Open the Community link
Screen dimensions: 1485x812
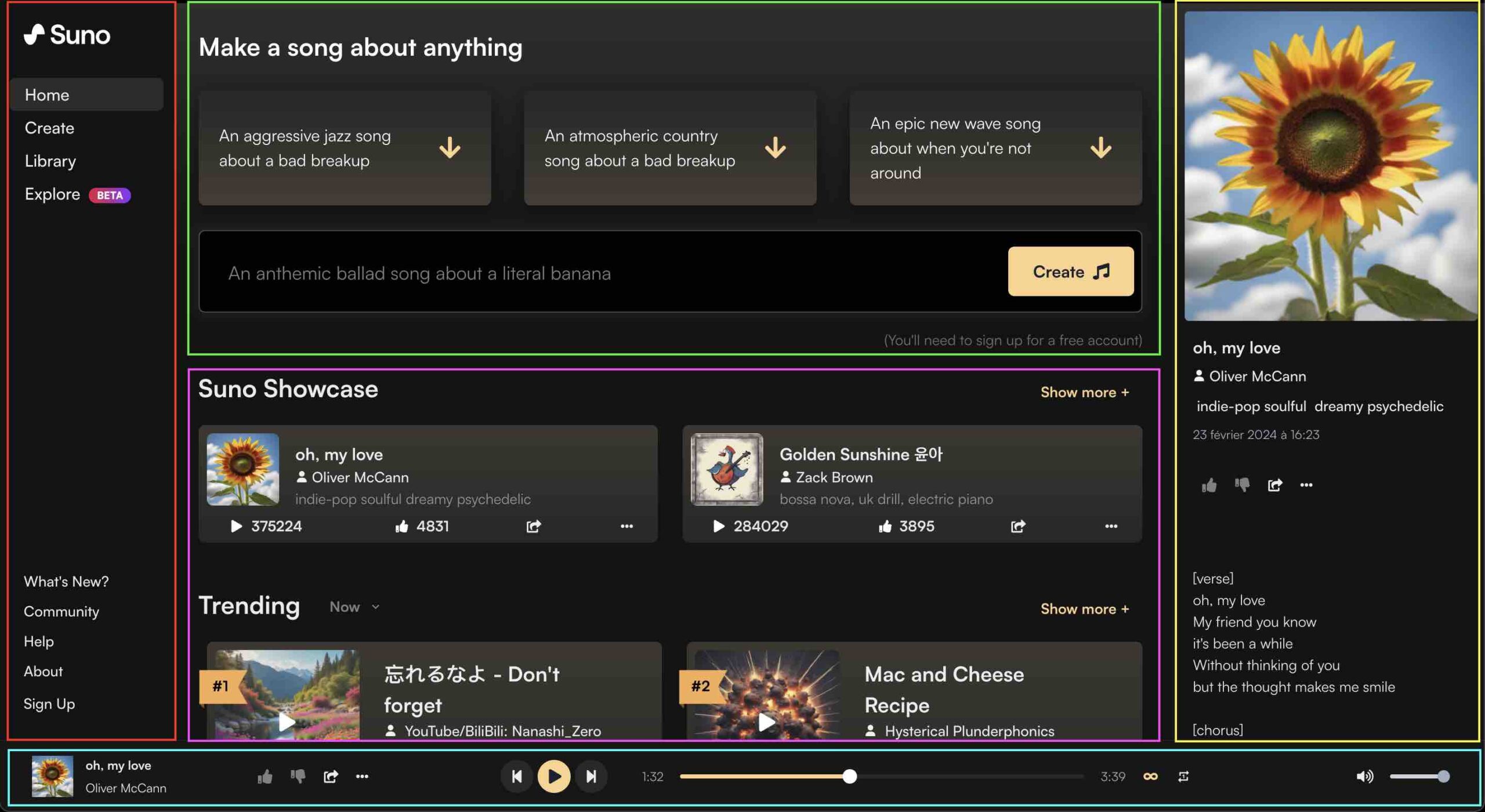pyautogui.click(x=61, y=611)
